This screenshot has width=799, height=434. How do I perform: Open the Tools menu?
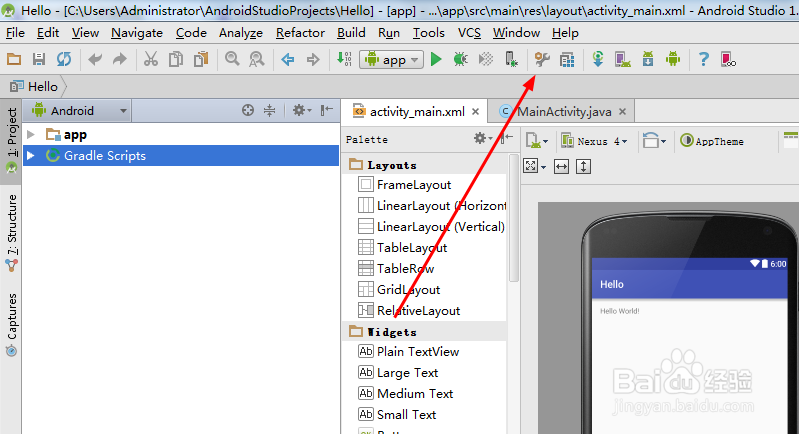429,33
